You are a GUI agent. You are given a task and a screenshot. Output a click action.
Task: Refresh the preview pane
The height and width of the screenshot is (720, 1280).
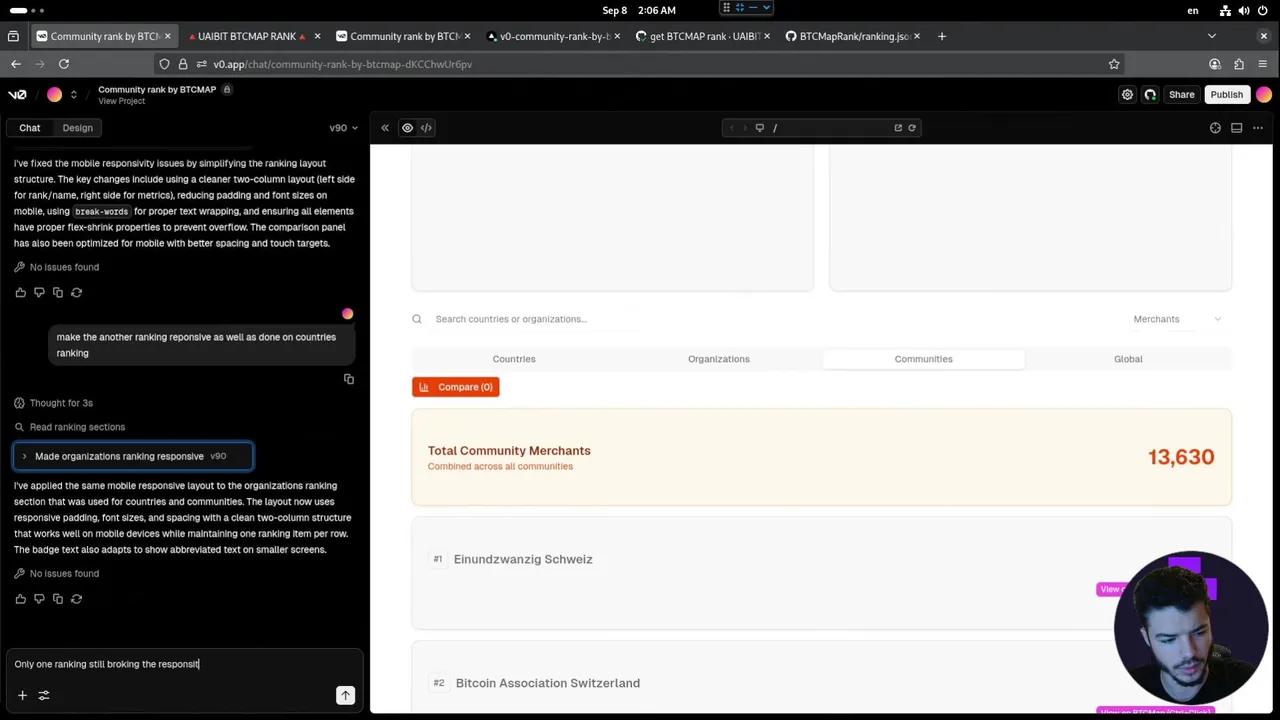click(x=912, y=128)
